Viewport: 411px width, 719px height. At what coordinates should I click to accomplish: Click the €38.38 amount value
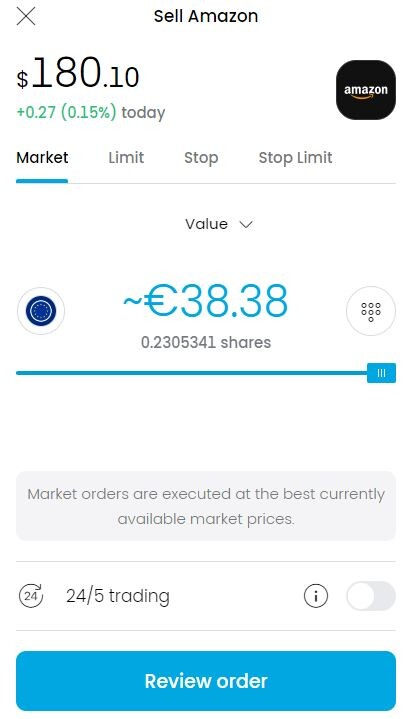pyautogui.click(x=206, y=301)
